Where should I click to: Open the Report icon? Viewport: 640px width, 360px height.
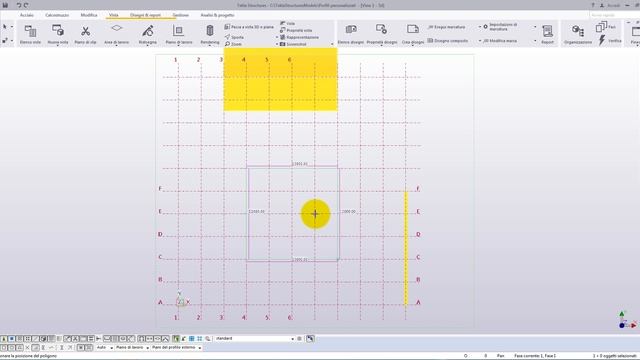point(547,34)
